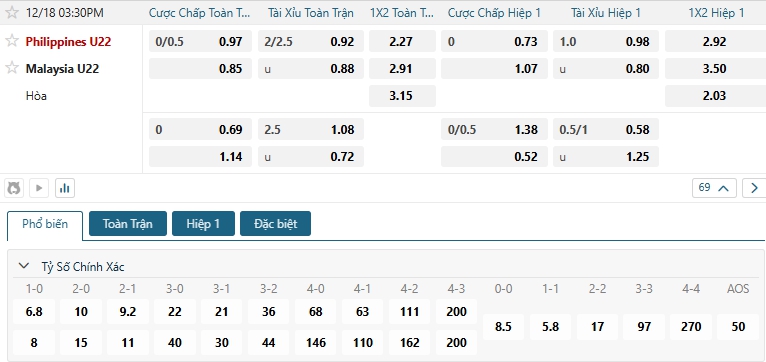
Task: Select the Phổ biến tab
Action: coord(45,224)
